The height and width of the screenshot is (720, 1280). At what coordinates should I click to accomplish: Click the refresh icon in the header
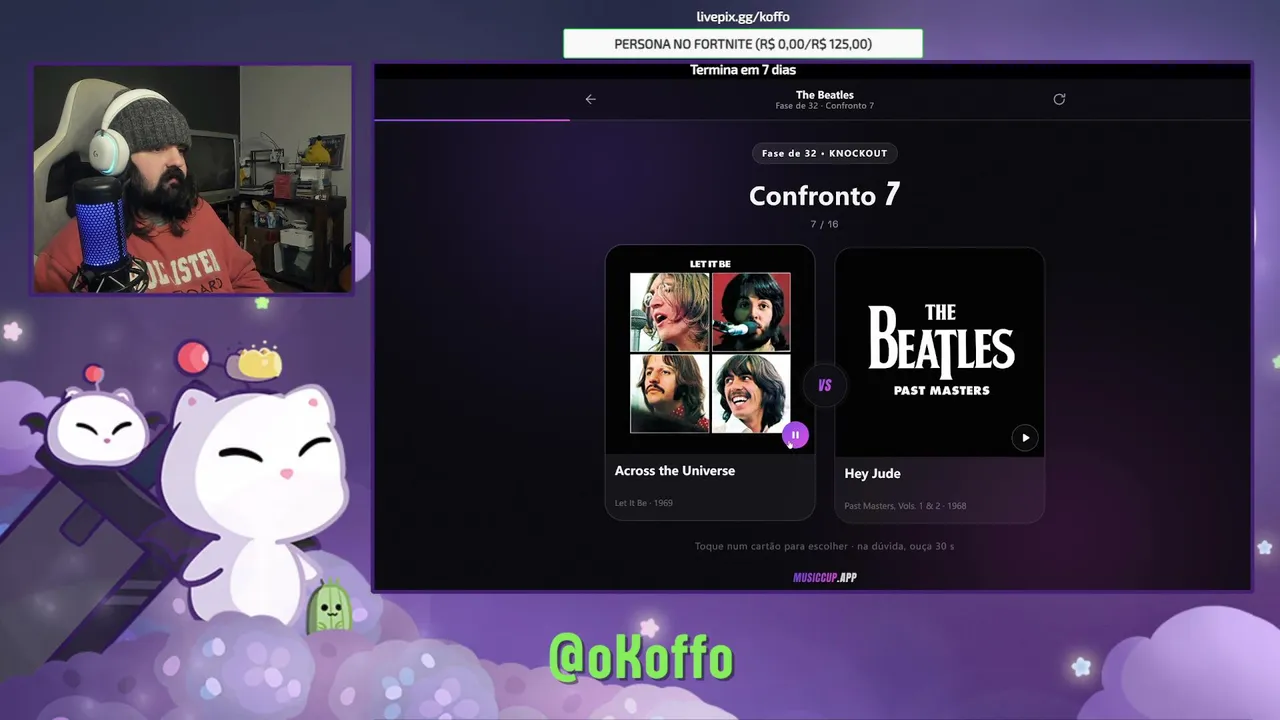(1059, 99)
